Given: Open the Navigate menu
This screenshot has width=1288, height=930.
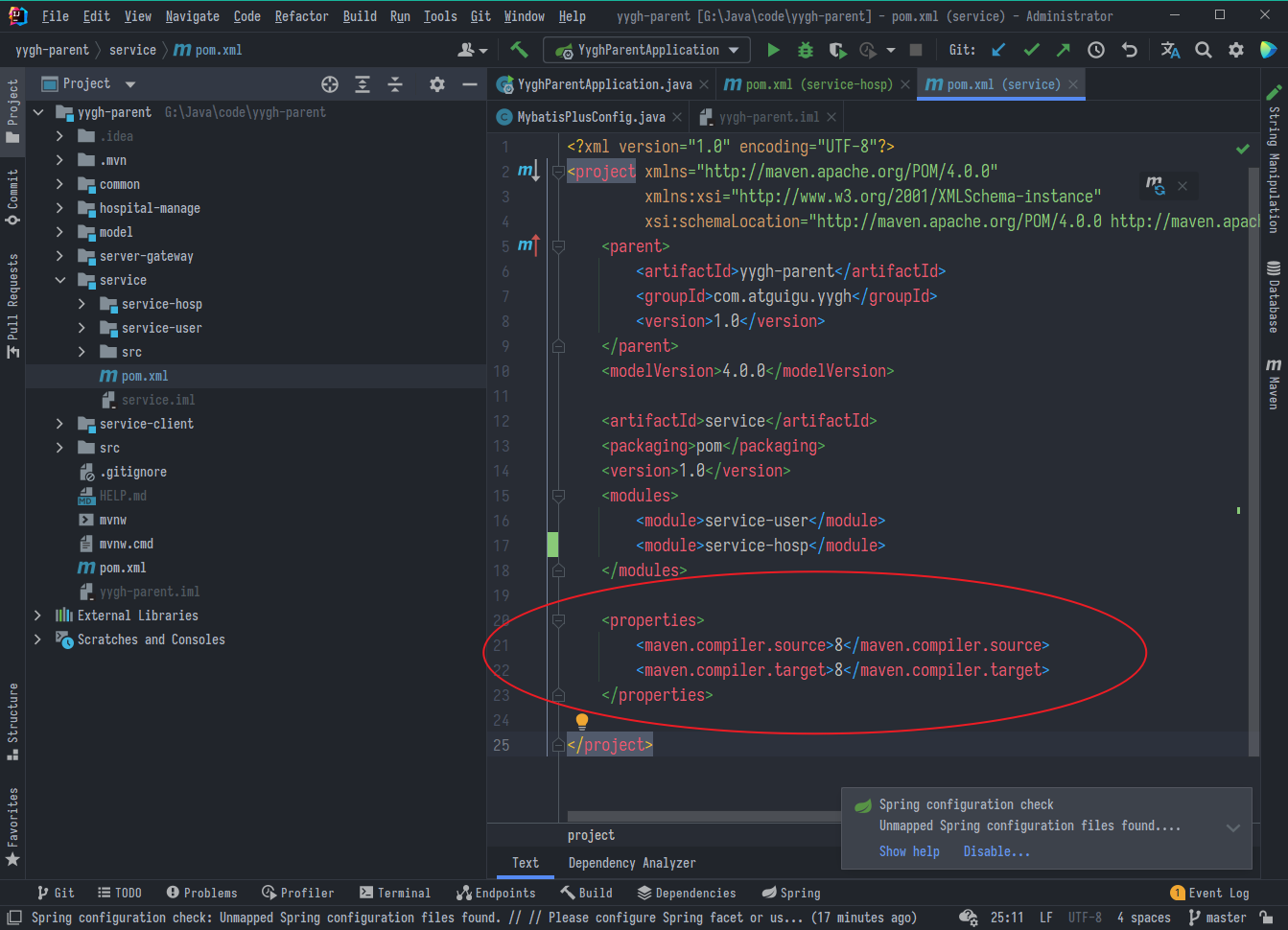Looking at the screenshot, I should click(x=192, y=16).
